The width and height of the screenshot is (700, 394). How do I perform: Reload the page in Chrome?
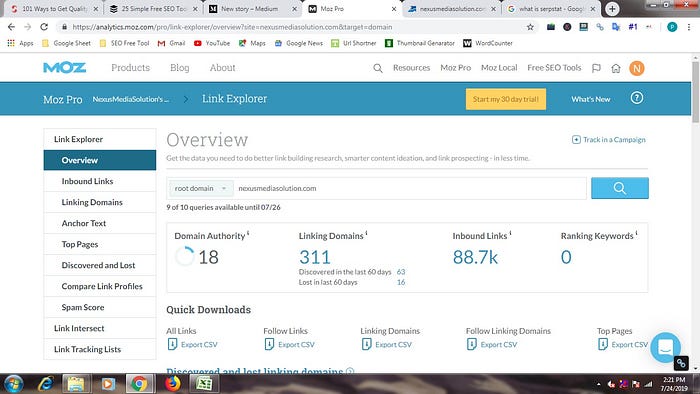pyautogui.click(x=44, y=27)
